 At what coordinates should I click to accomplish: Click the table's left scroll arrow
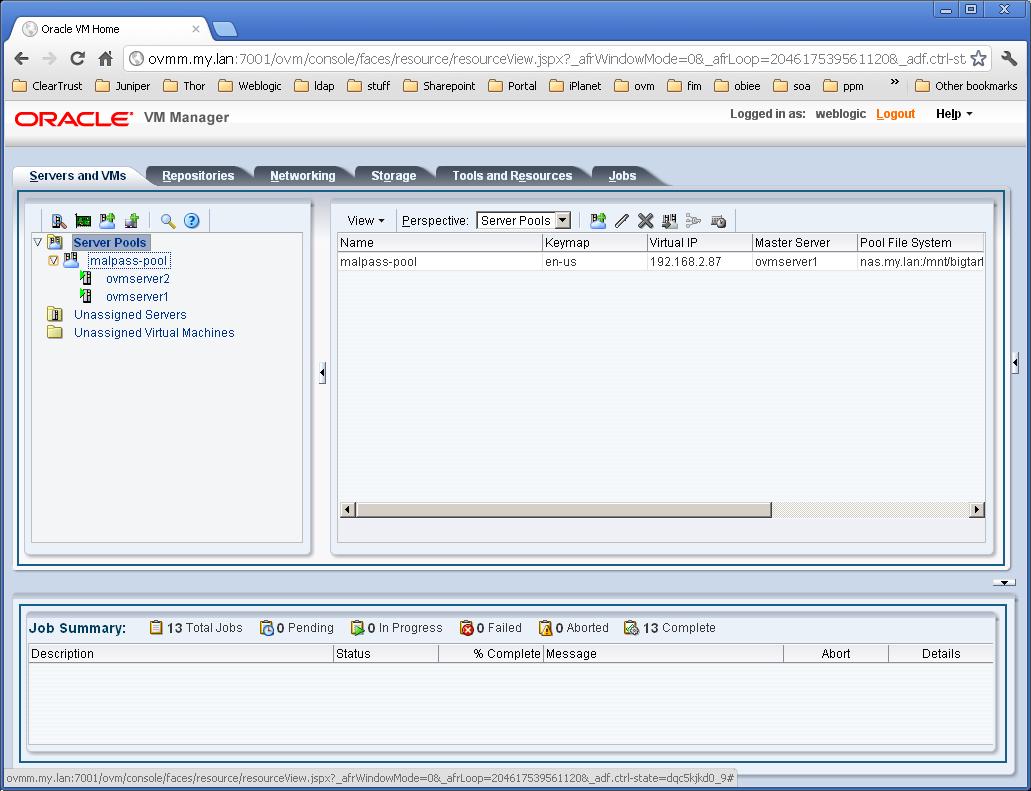[x=348, y=510]
